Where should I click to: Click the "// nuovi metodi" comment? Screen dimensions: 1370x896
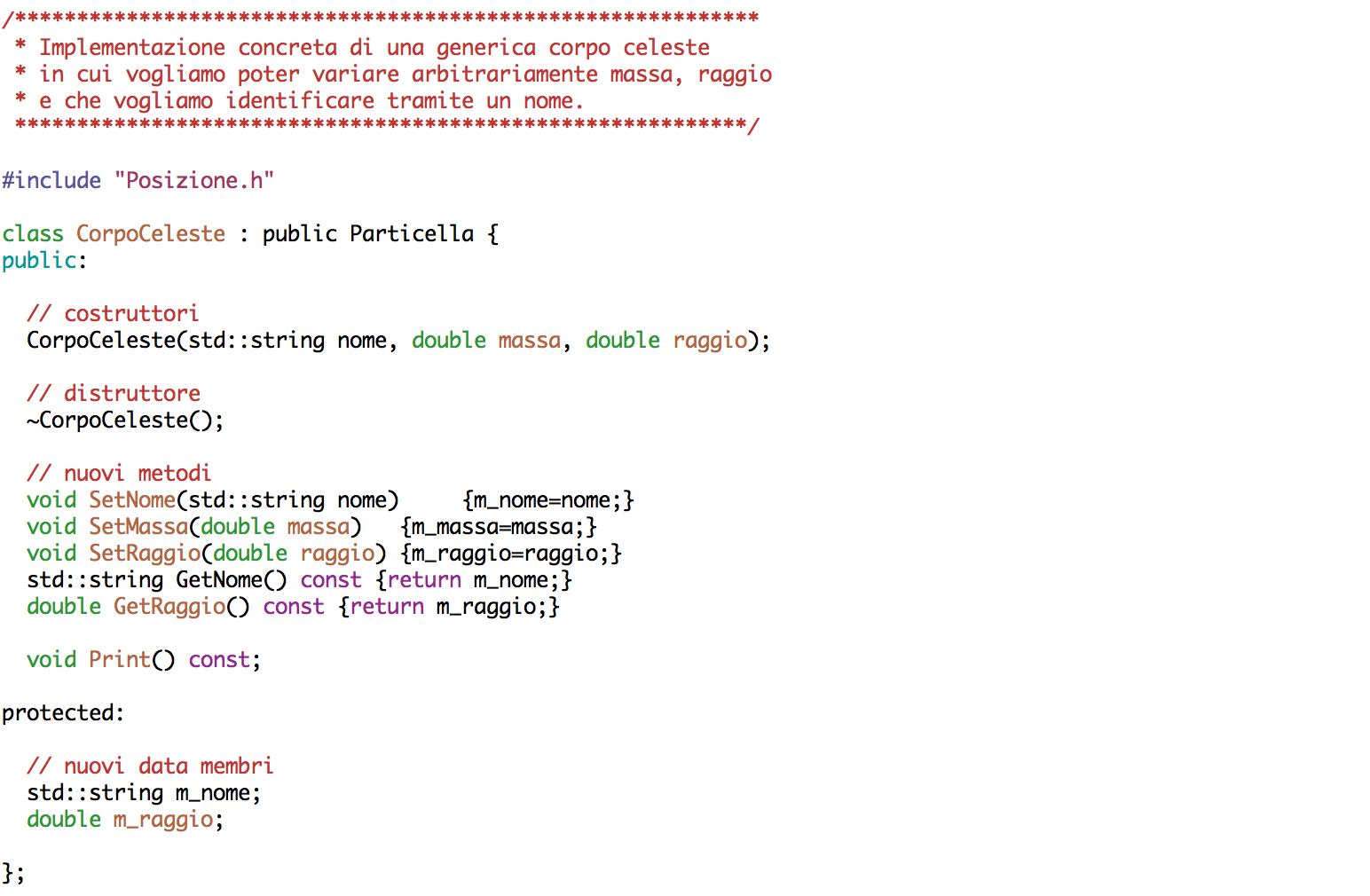[x=119, y=473]
